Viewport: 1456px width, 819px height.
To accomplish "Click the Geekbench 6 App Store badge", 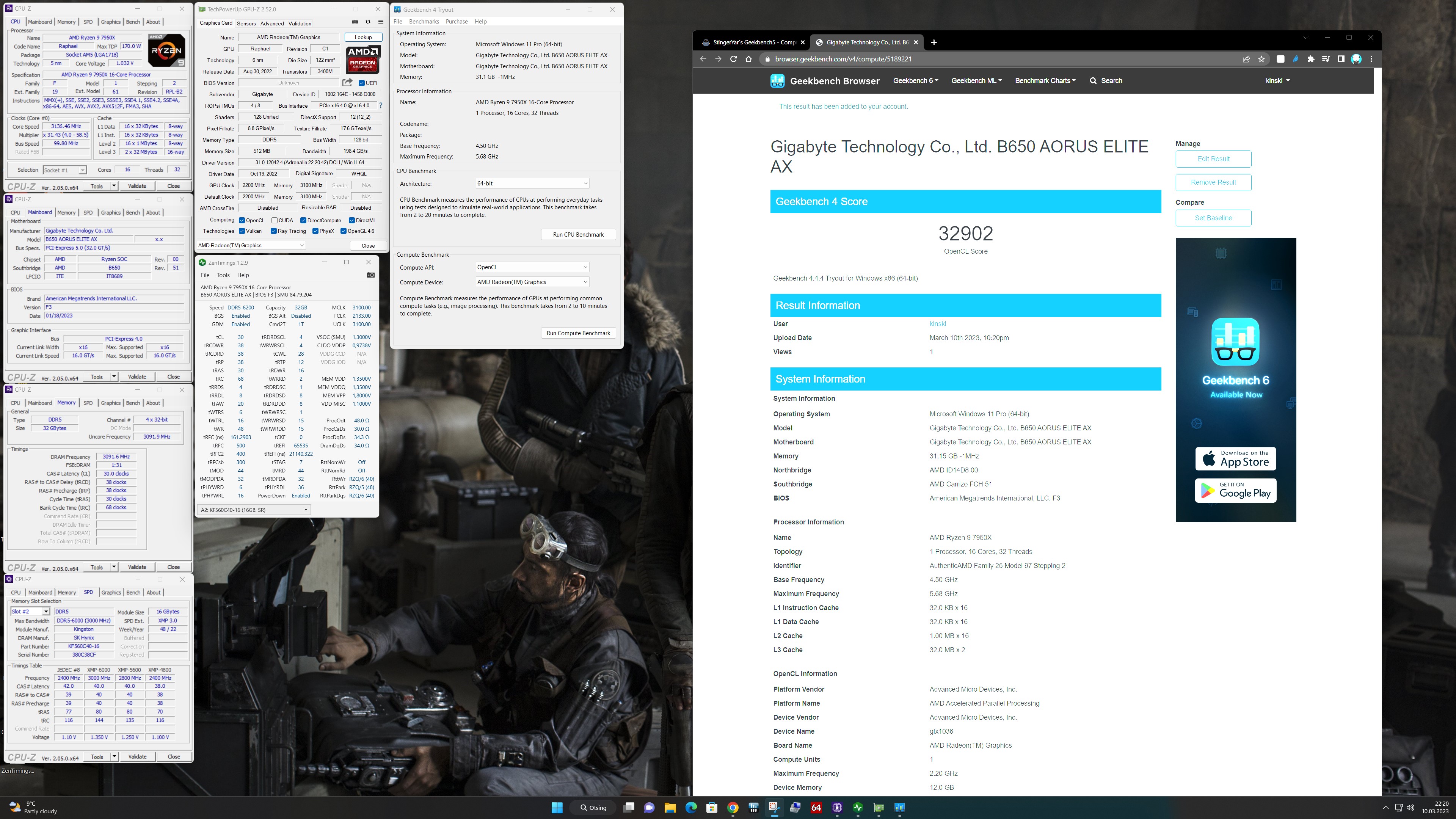I will pyautogui.click(x=1236, y=458).
